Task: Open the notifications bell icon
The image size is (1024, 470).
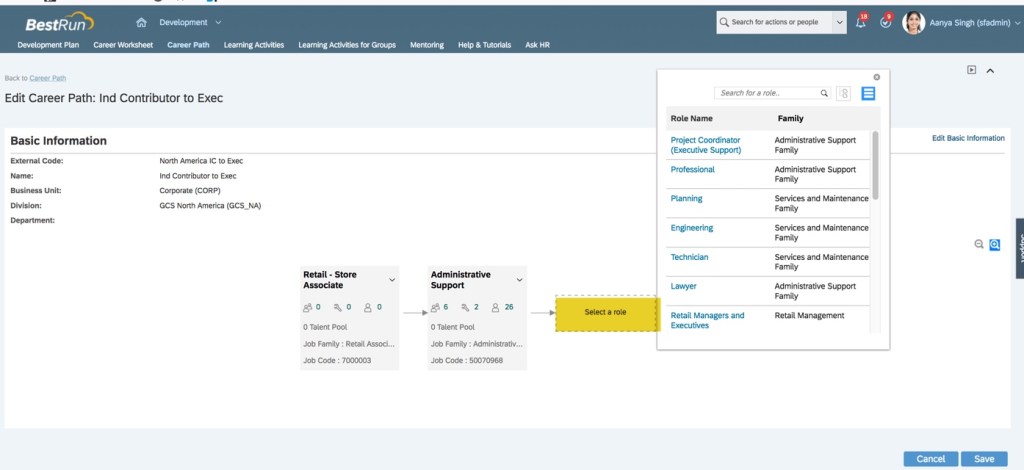Action: tap(860, 22)
